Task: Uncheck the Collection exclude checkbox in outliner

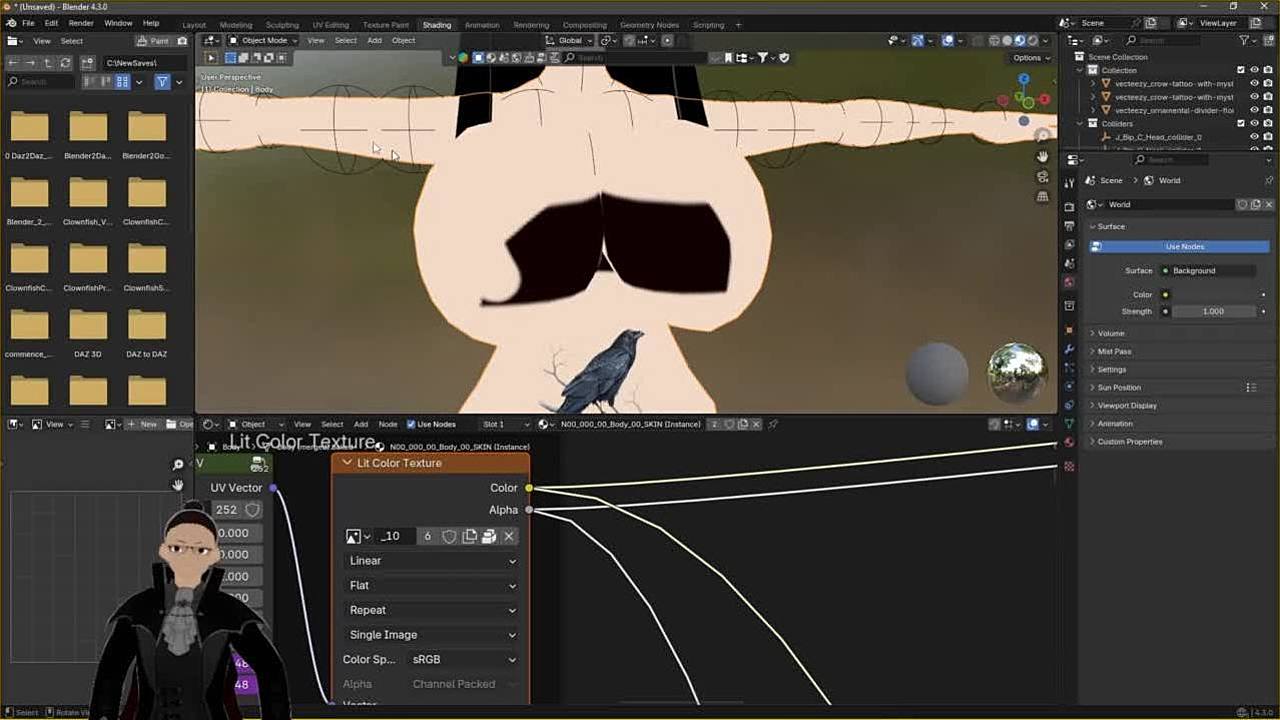Action: click(1241, 70)
